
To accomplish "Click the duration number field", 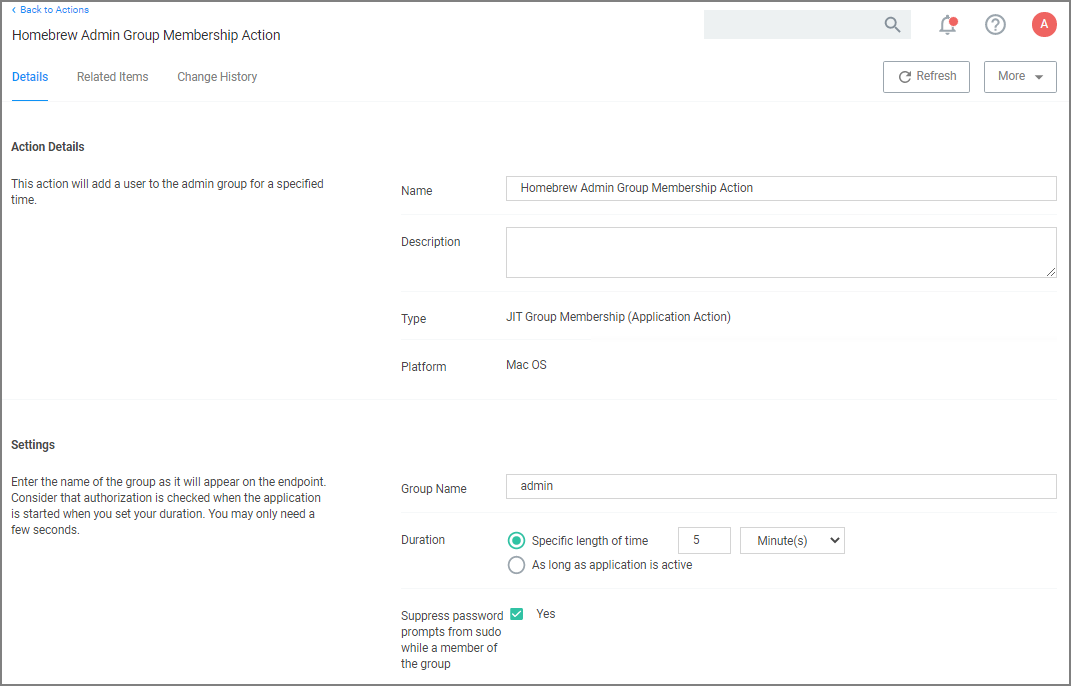I will pyautogui.click(x=703, y=541).
